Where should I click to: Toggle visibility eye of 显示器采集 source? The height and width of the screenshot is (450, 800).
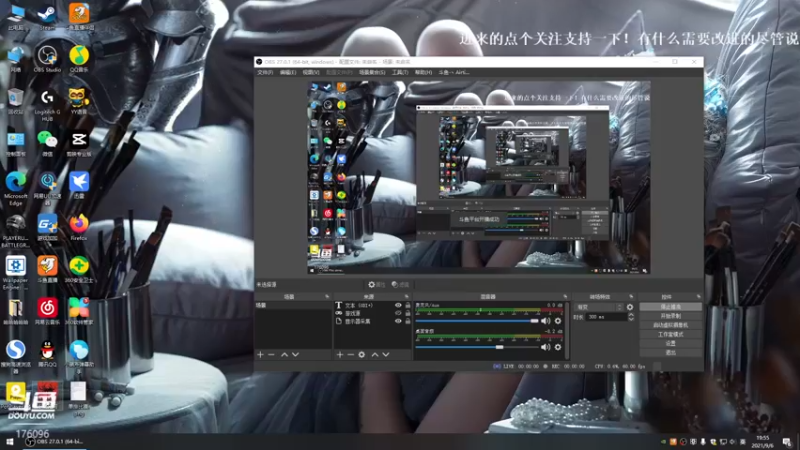398,321
